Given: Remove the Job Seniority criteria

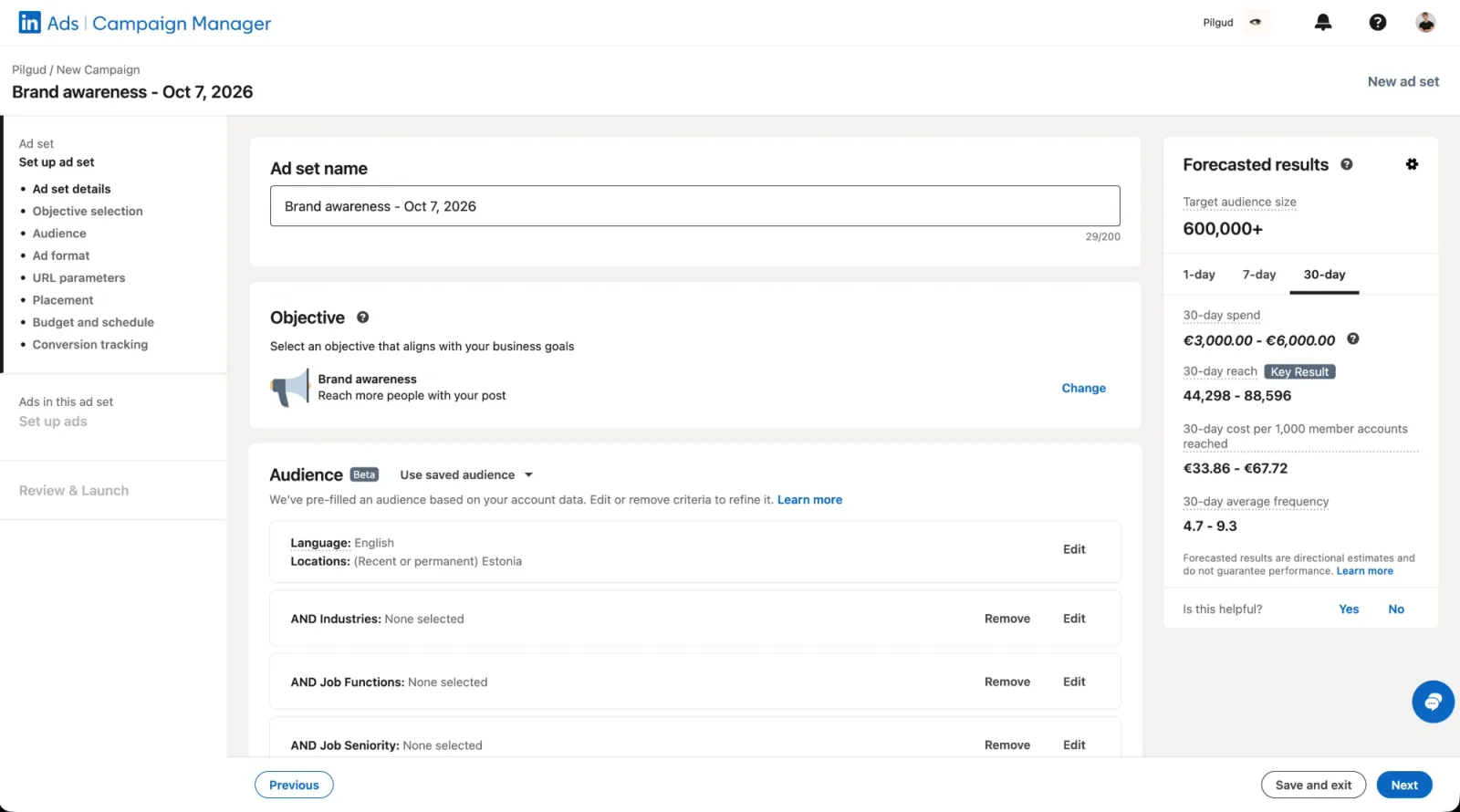Looking at the screenshot, I should 1006,745.
